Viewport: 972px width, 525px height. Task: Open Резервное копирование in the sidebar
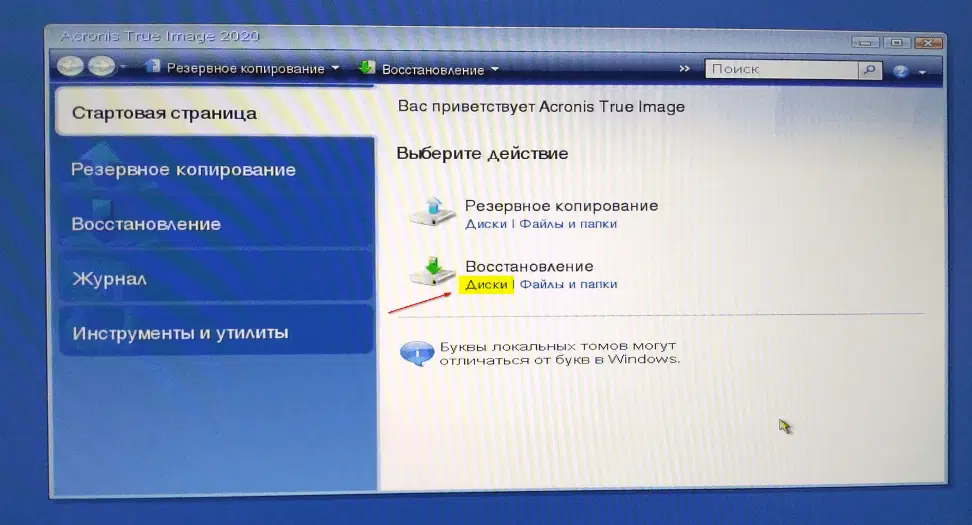[x=216, y=169]
